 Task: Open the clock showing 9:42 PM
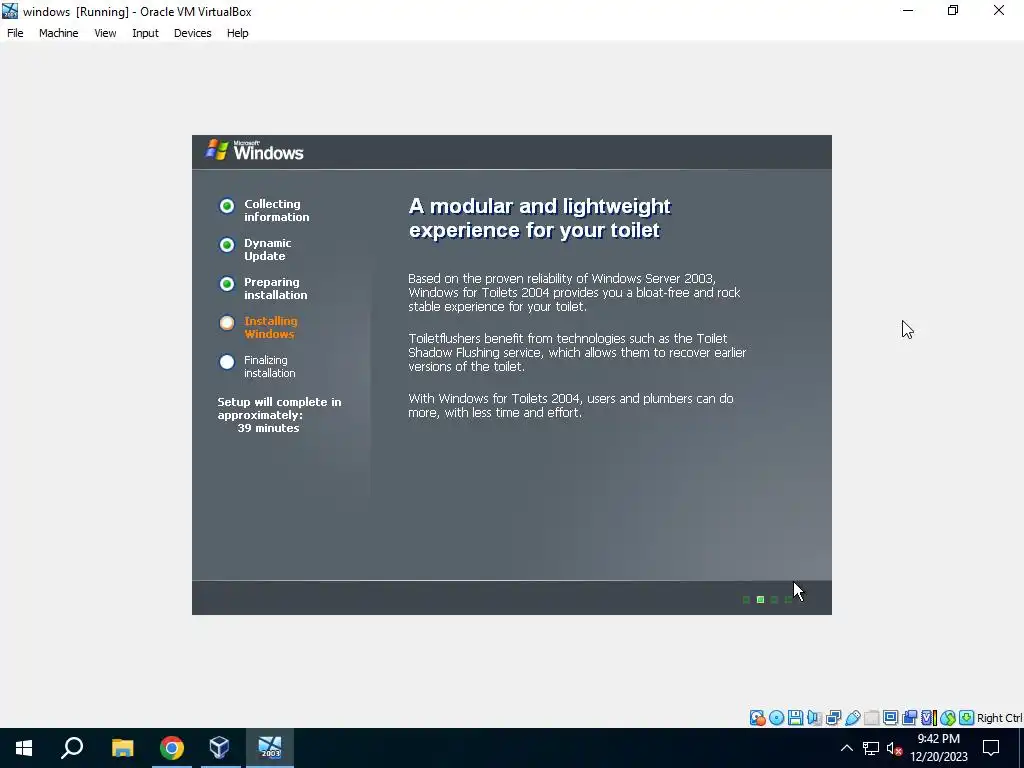939,748
